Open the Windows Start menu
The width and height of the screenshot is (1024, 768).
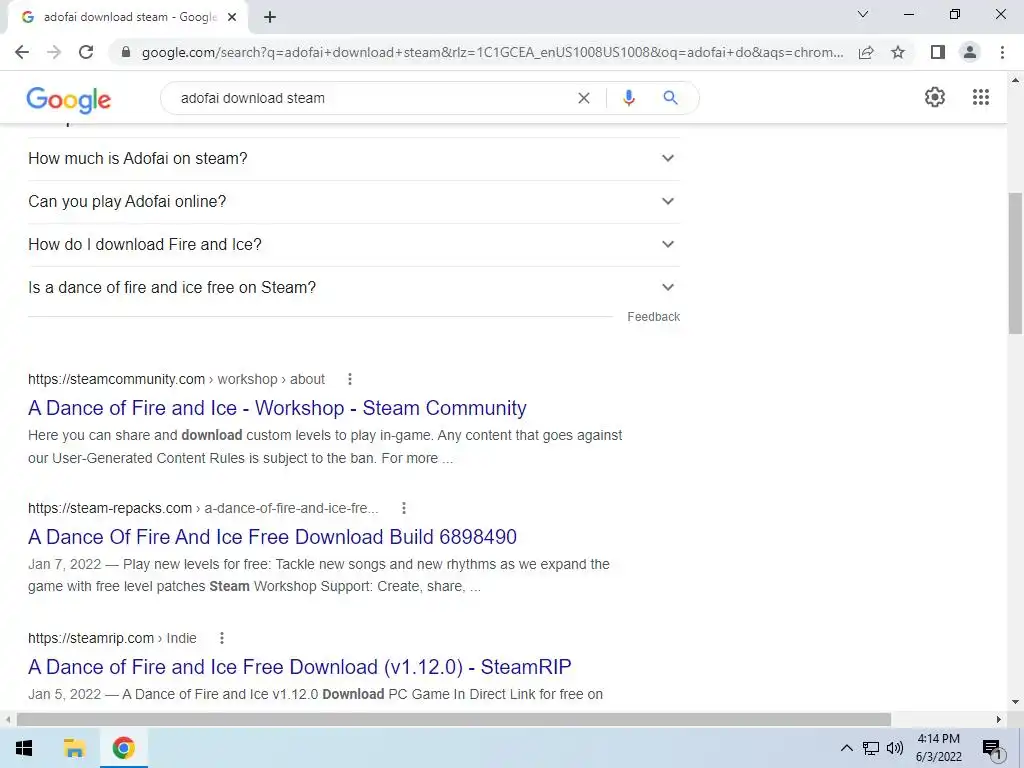click(24, 748)
